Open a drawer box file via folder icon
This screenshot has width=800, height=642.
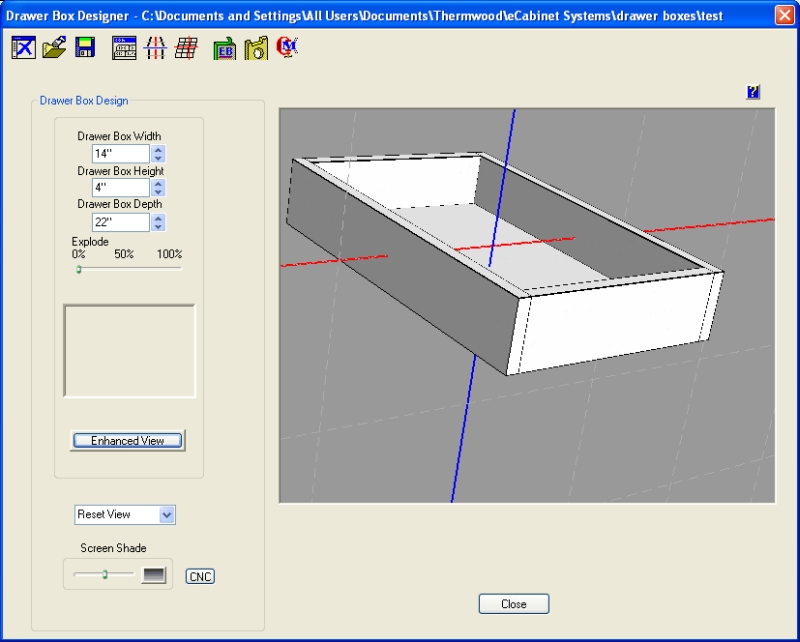[x=54, y=47]
